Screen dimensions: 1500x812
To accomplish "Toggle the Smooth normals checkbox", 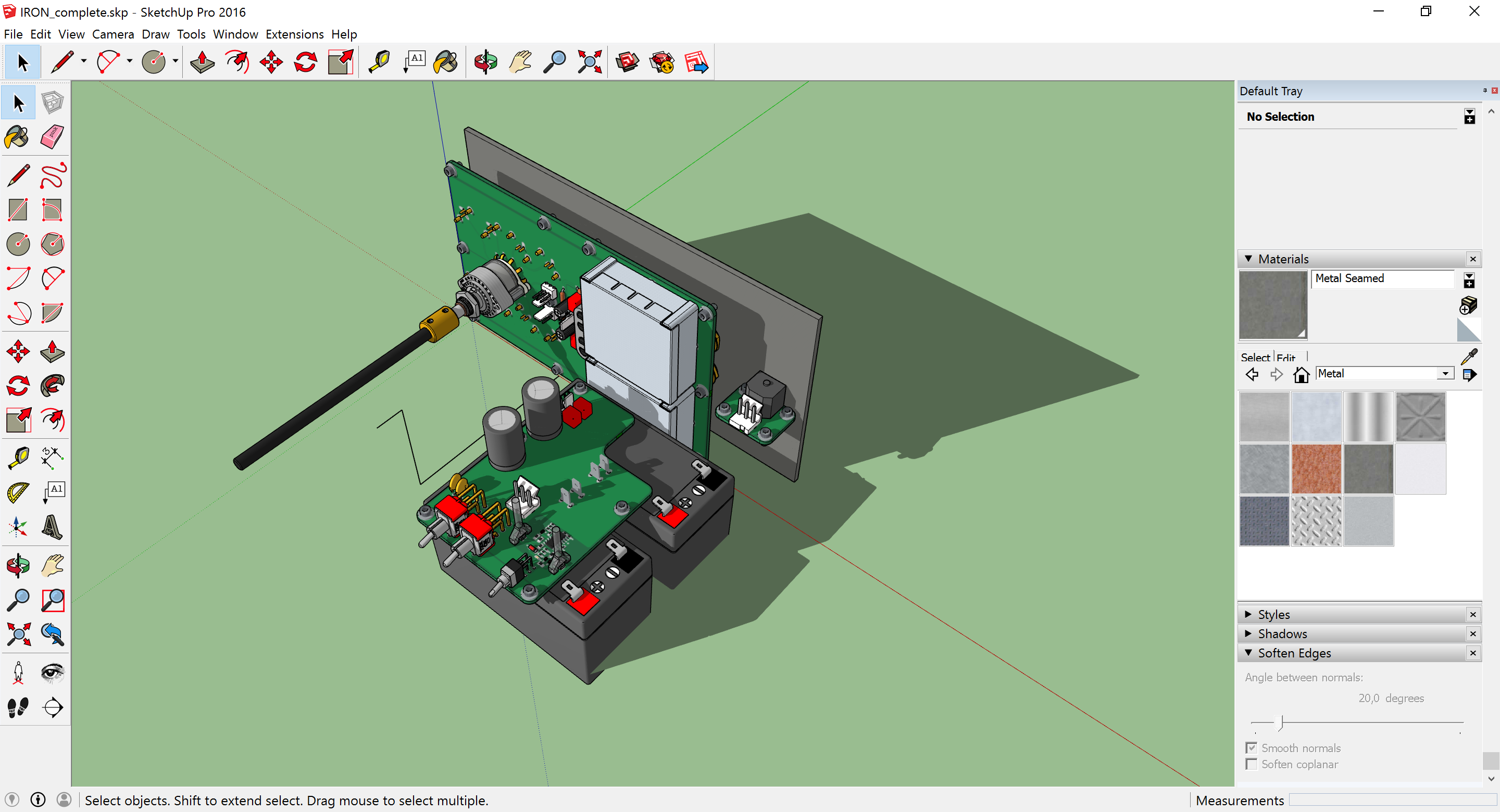I will click(x=1252, y=747).
